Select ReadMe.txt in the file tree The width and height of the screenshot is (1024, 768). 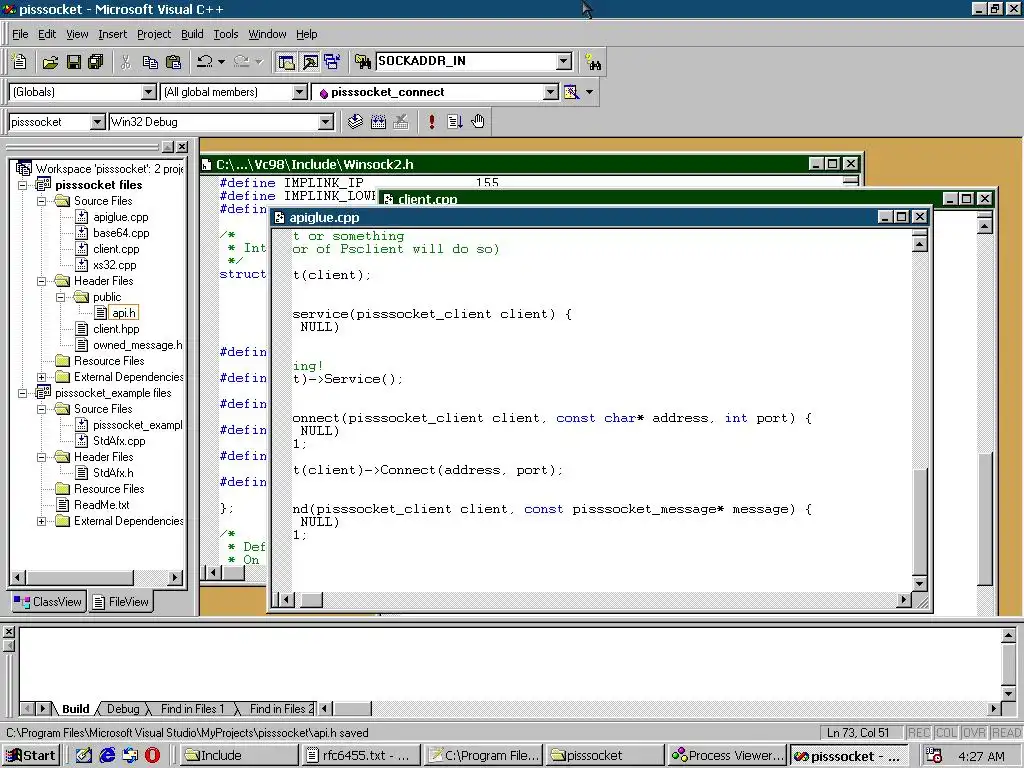(x=101, y=505)
